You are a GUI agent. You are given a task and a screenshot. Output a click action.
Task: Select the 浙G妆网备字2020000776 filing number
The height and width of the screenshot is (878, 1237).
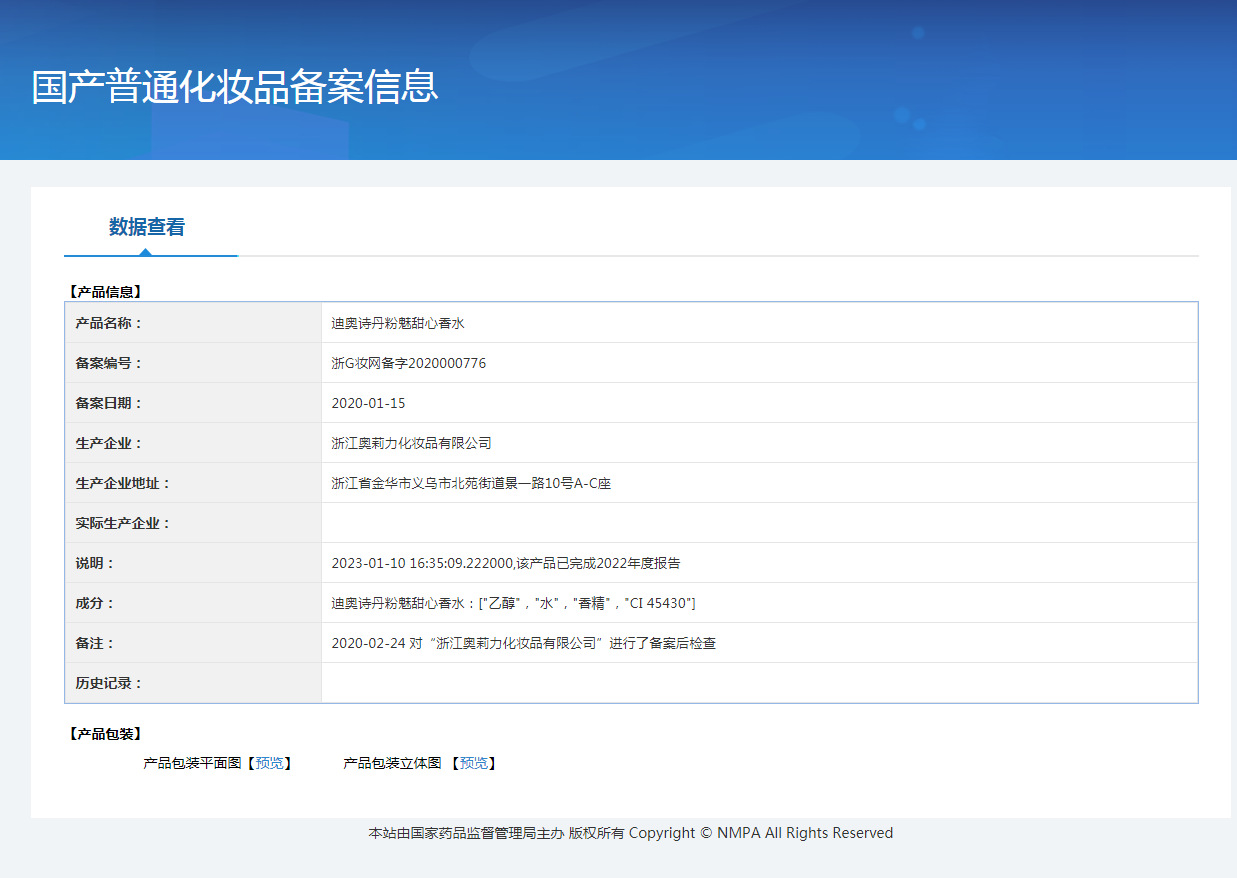click(408, 363)
